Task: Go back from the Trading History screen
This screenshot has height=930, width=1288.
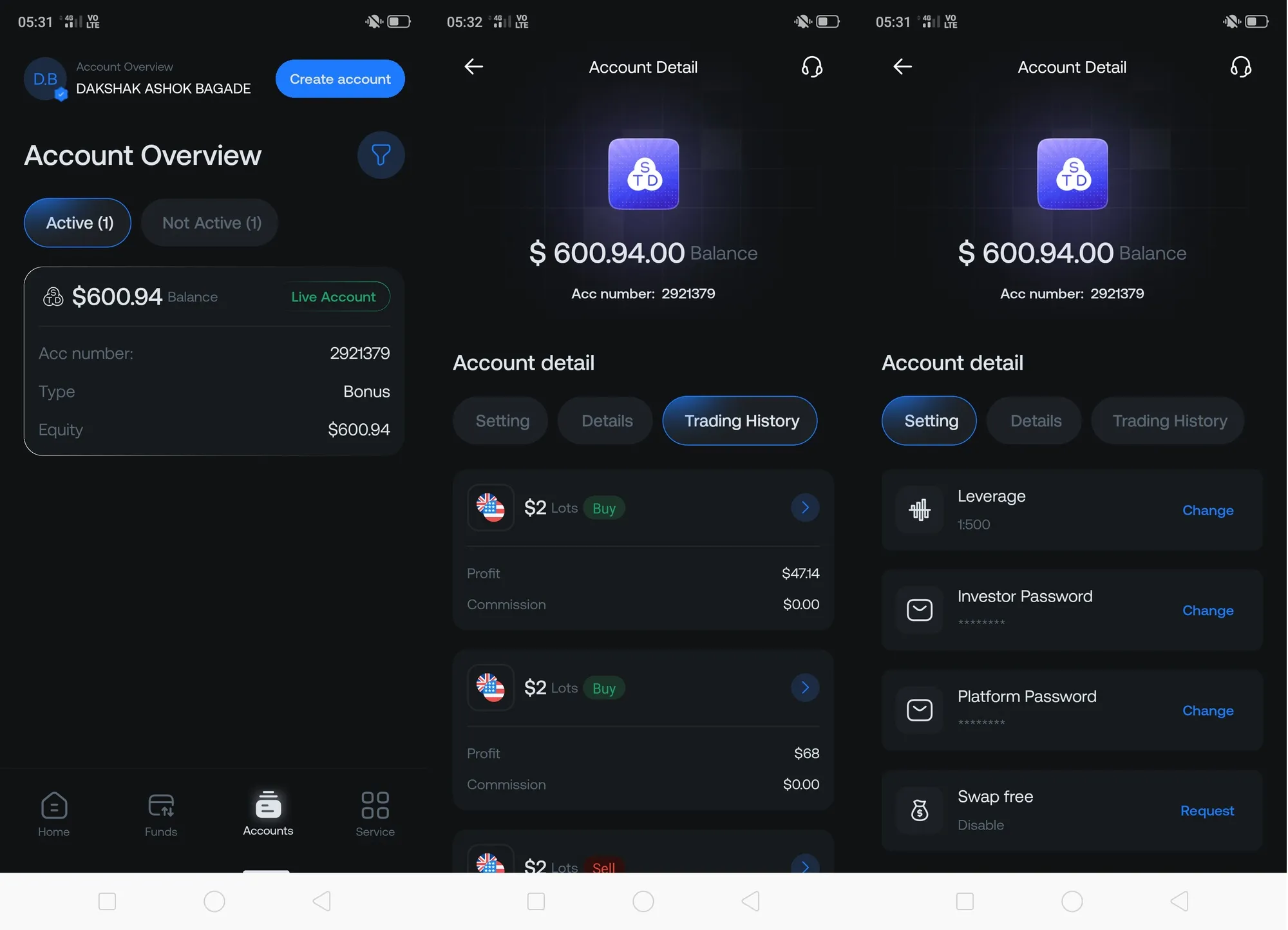Action: coord(474,66)
